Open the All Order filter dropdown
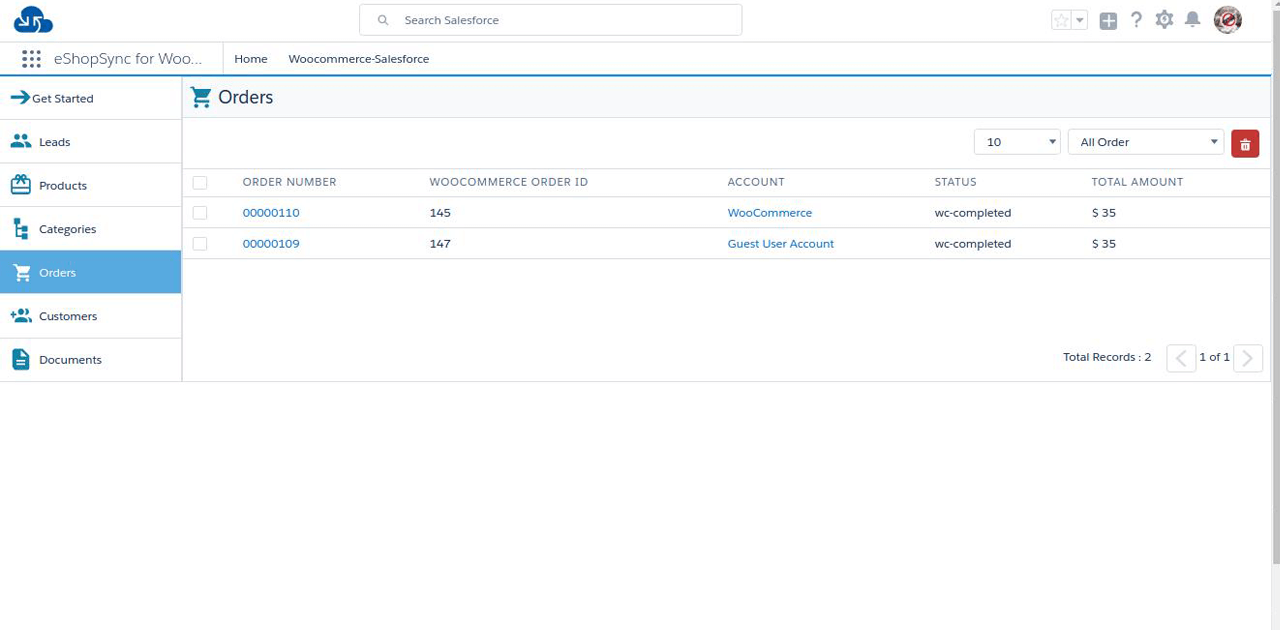 [x=1146, y=142]
